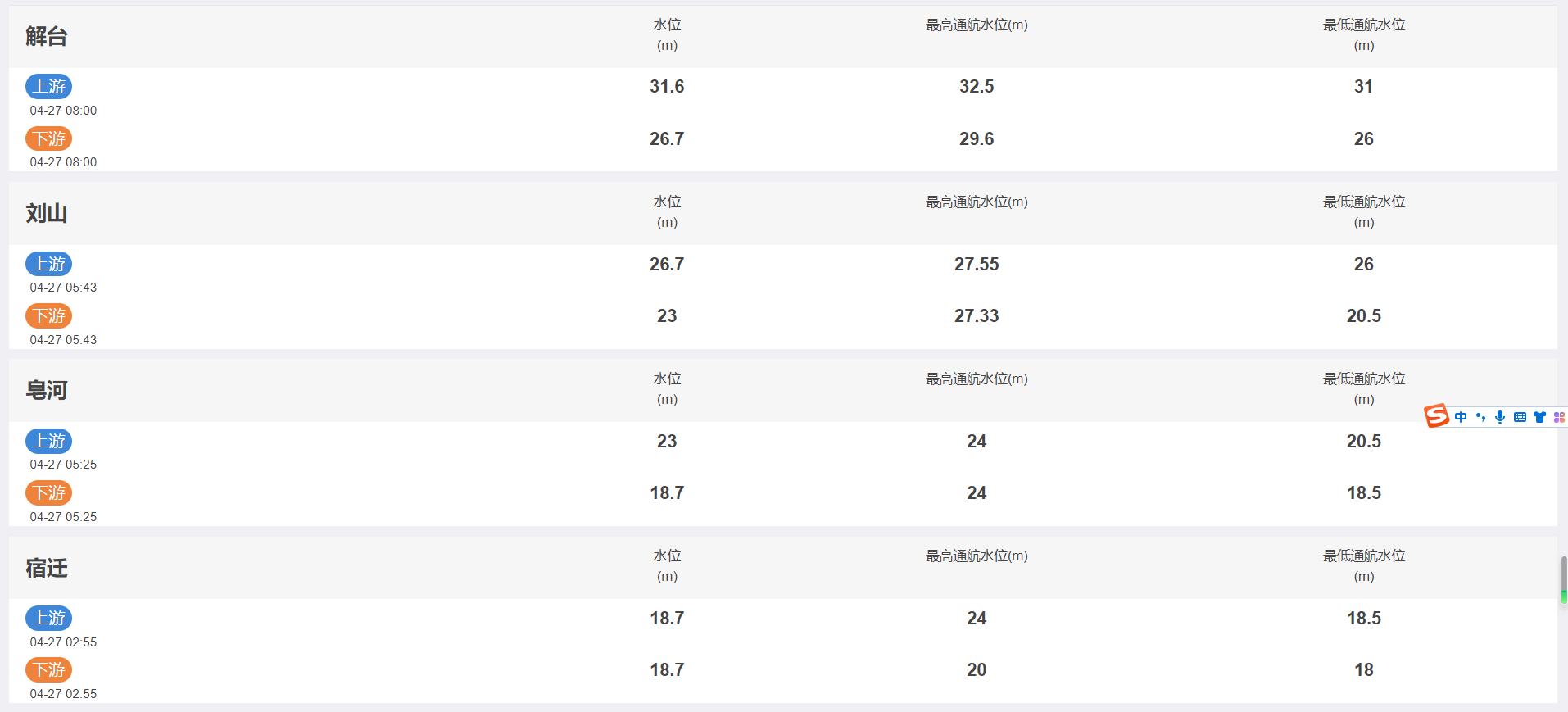Click the 宿迁 station heading
The width and height of the screenshot is (1568, 712).
47,568
